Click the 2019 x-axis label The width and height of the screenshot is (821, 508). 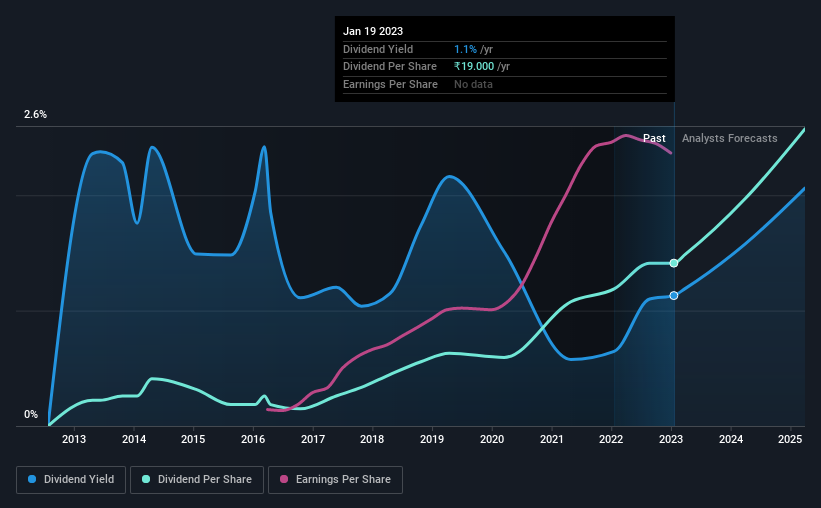point(432,439)
